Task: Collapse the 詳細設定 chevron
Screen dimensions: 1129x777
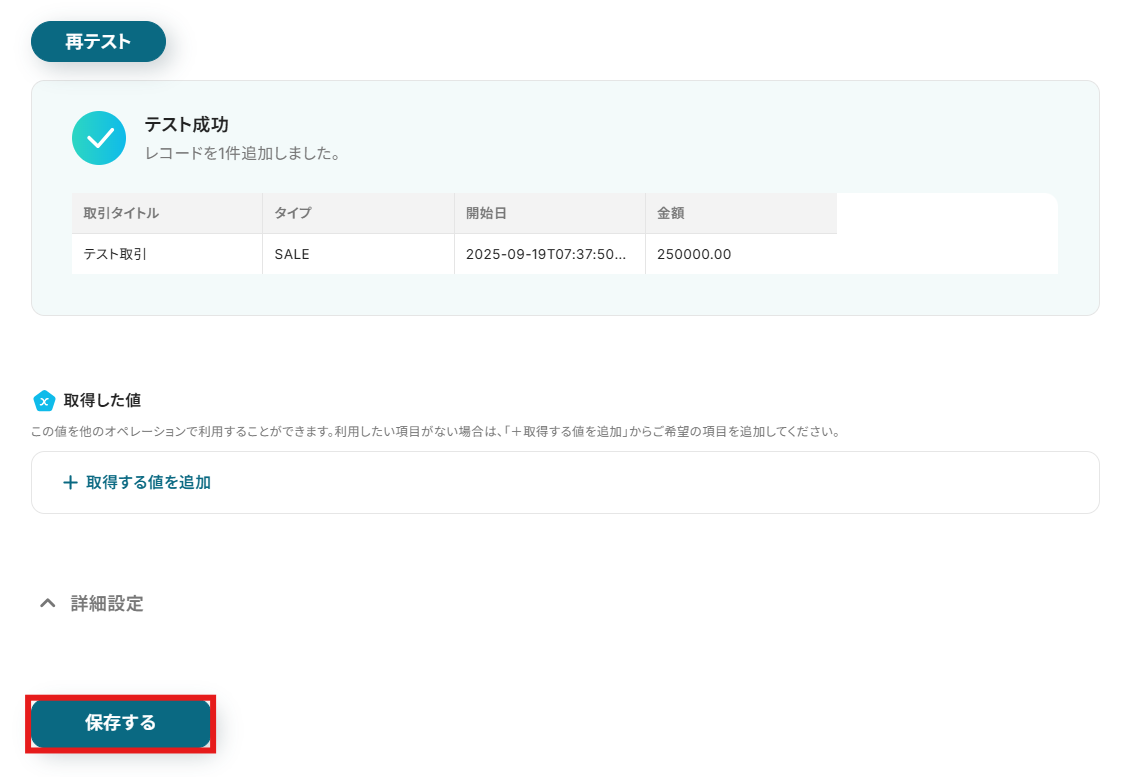Action: [x=48, y=603]
